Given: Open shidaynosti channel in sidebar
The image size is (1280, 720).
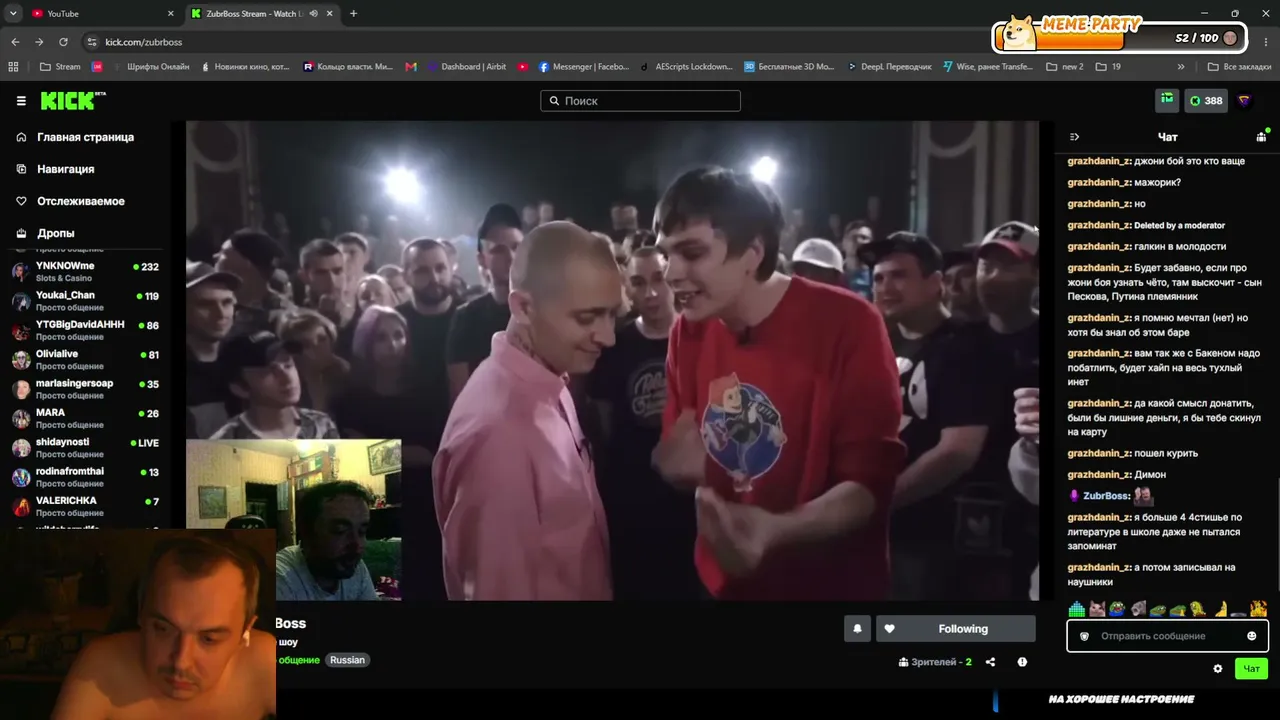Looking at the screenshot, I should 85,447.
